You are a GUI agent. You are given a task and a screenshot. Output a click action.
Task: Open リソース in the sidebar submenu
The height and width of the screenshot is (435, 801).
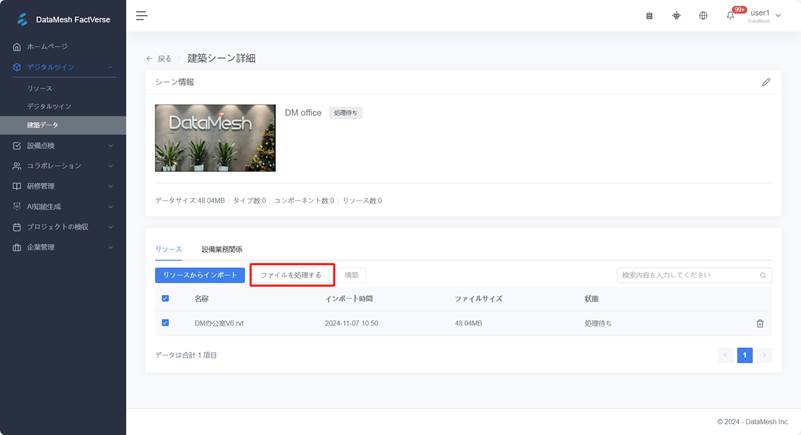[40, 88]
